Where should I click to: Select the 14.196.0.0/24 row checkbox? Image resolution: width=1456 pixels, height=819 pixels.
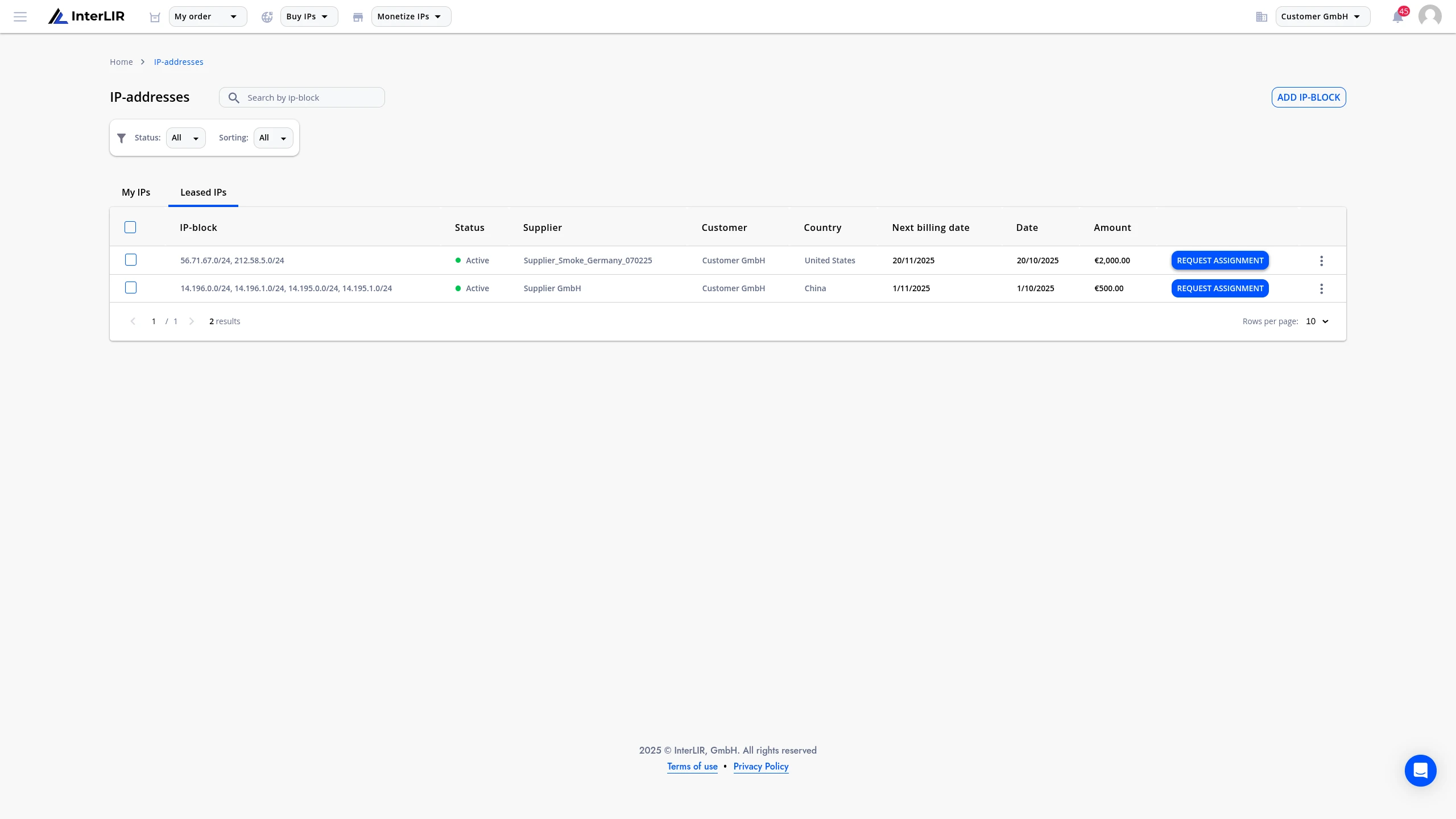tap(131, 288)
